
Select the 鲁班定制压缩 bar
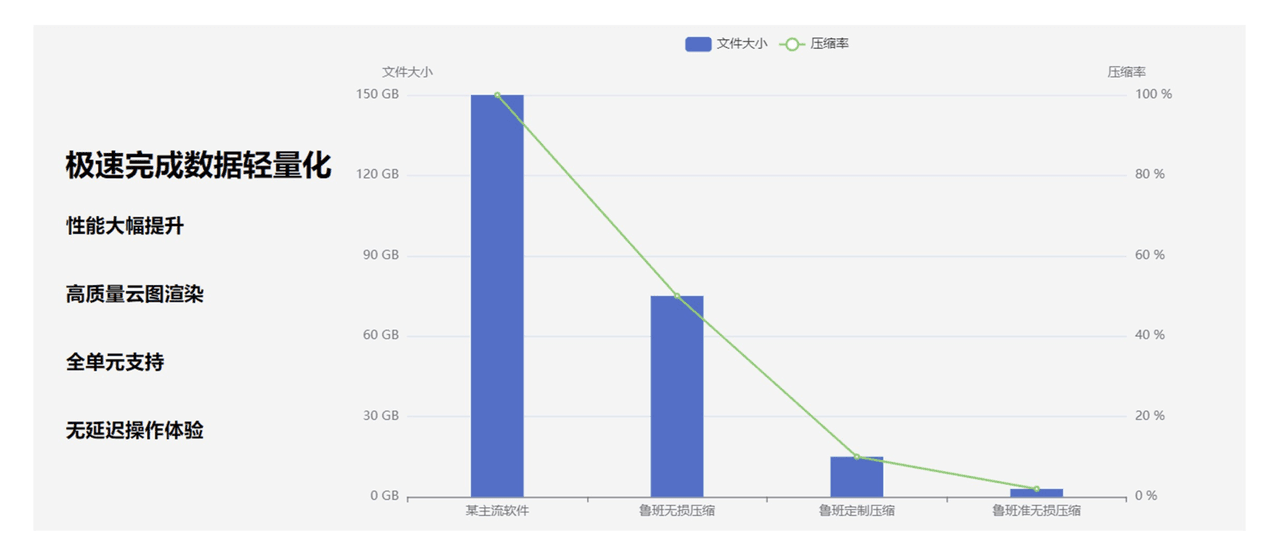[856, 478]
